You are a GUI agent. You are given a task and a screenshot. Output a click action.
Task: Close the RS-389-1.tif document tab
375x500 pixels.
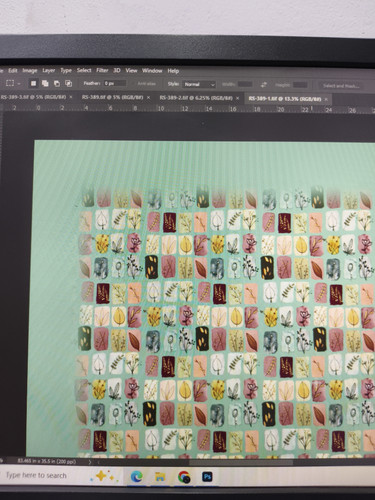pyautogui.click(x=326, y=99)
